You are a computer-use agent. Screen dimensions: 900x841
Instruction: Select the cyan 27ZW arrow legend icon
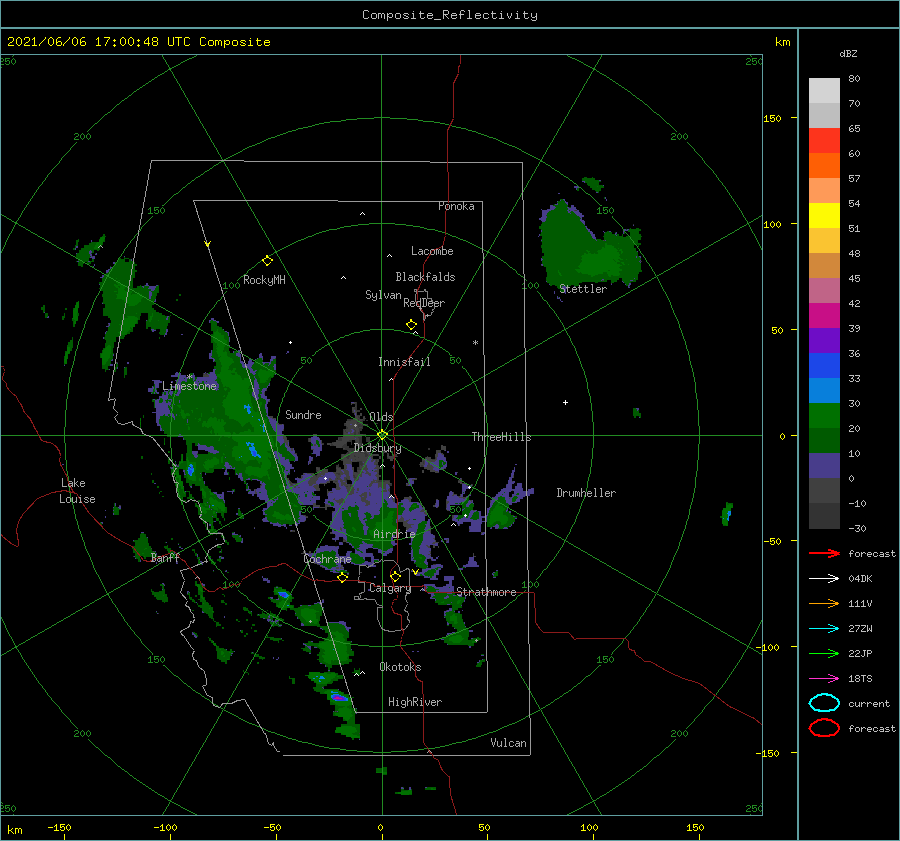[824, 629]
